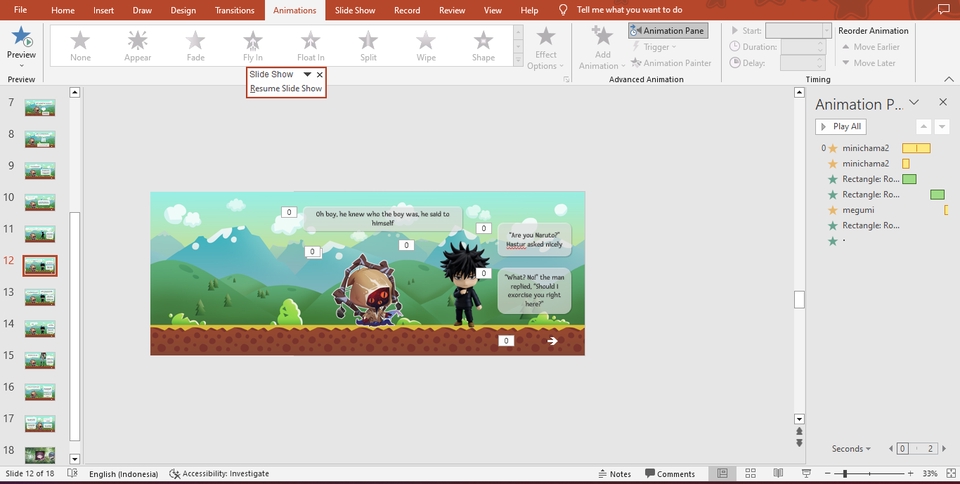Open Notes in status bar

[x=615, y=474]
